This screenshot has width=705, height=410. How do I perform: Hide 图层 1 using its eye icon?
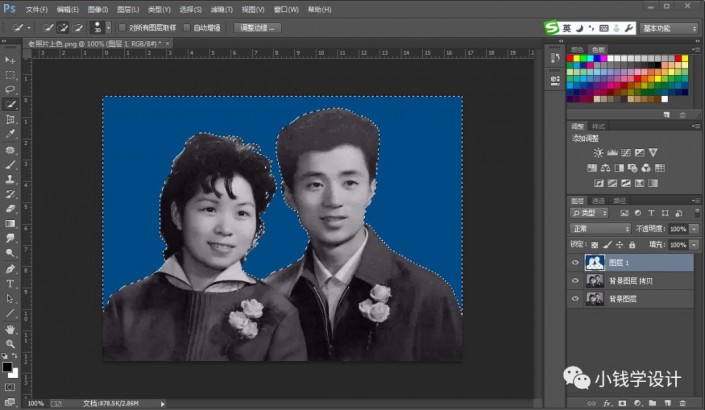coord(575,263)
